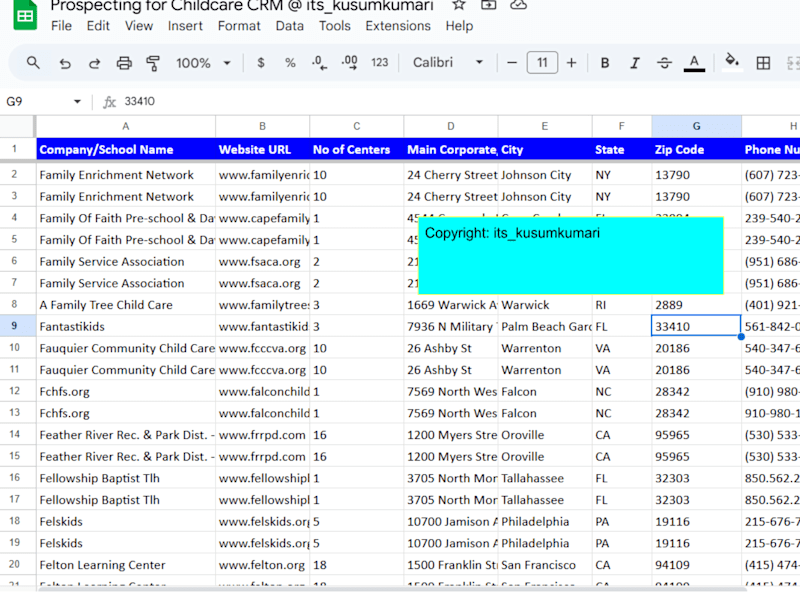Open the 123 number formats menu
Image resolution: width=800 pixels, height=600 pixels.
pyautogui.click(x=380, y=63)
